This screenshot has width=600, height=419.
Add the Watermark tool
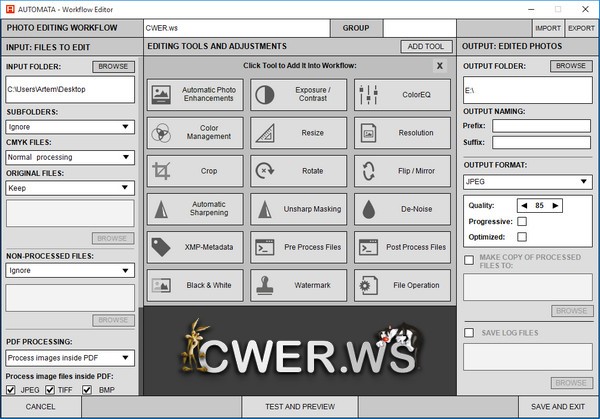pos(298,285)
